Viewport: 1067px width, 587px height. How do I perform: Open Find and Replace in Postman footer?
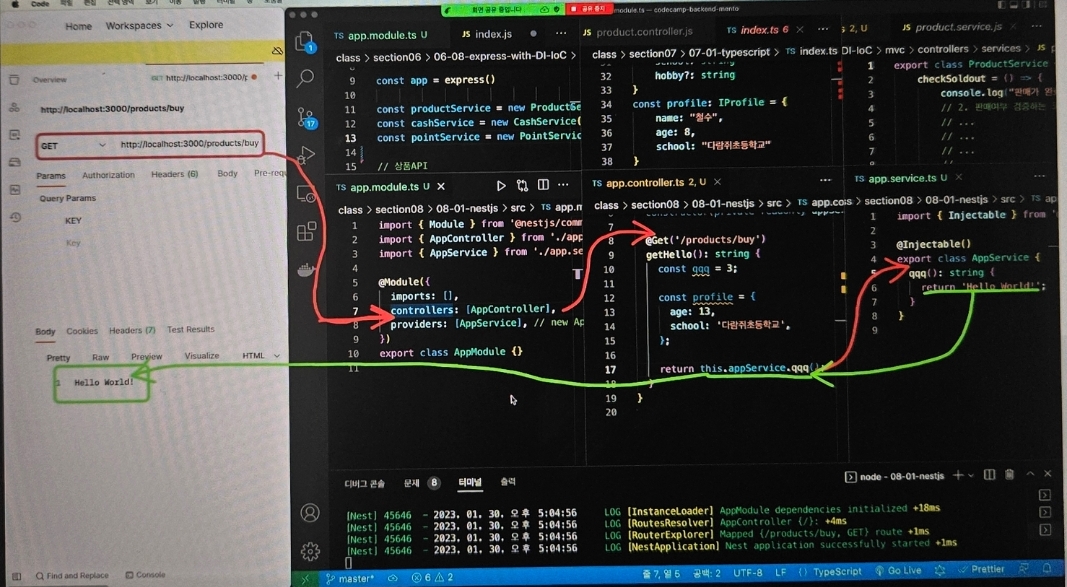[72, 575]
